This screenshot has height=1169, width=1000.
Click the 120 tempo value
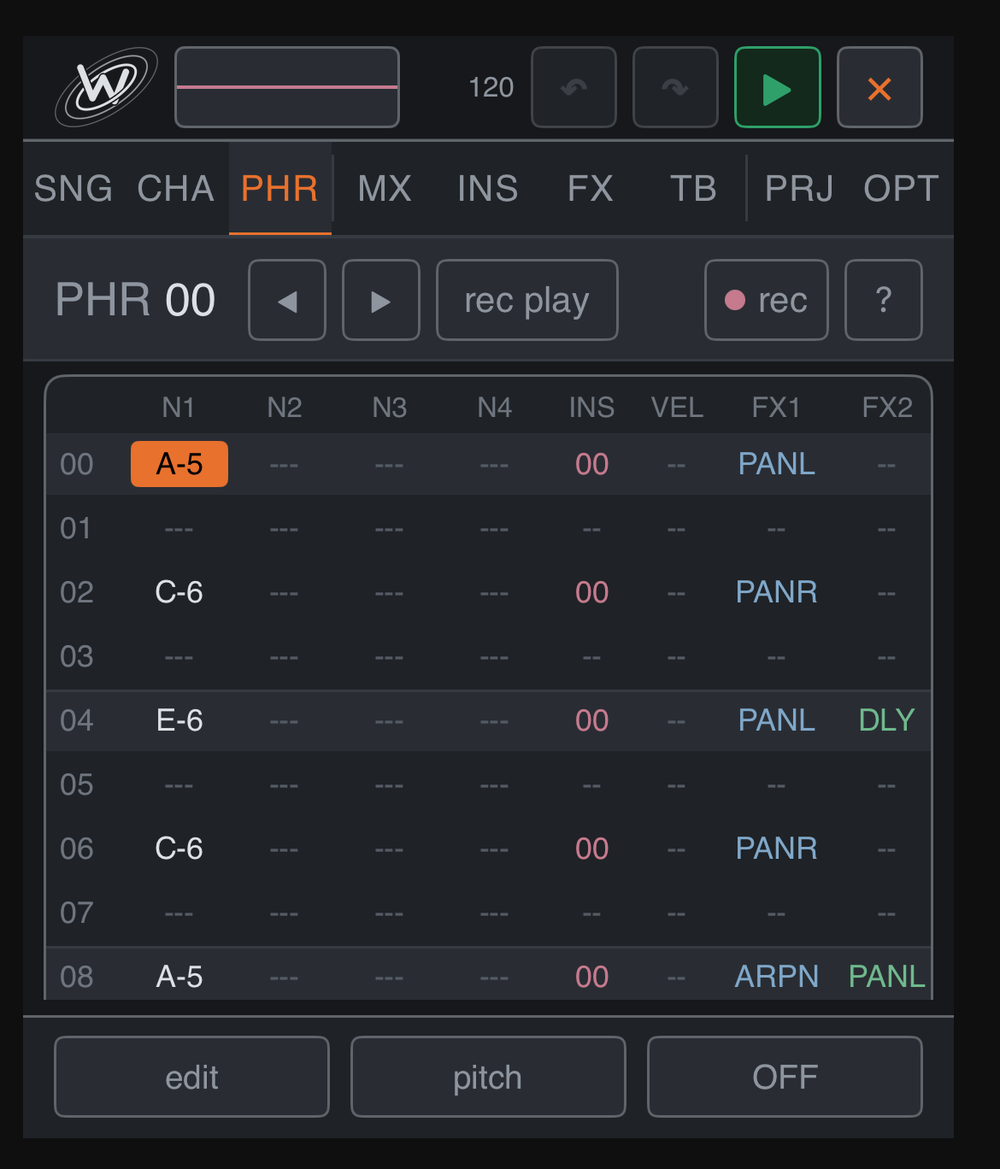point(491,87)
